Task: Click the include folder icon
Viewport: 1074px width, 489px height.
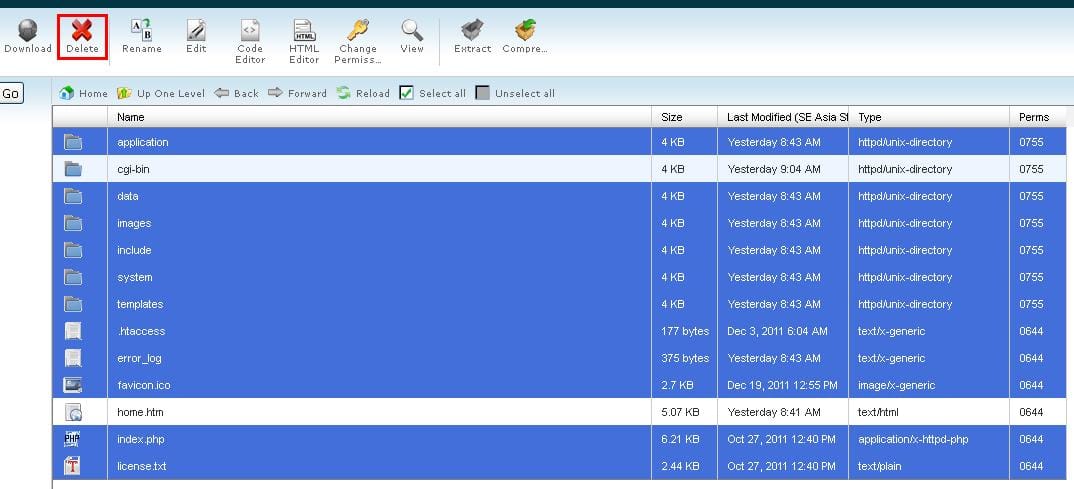Action: [73, 250]
